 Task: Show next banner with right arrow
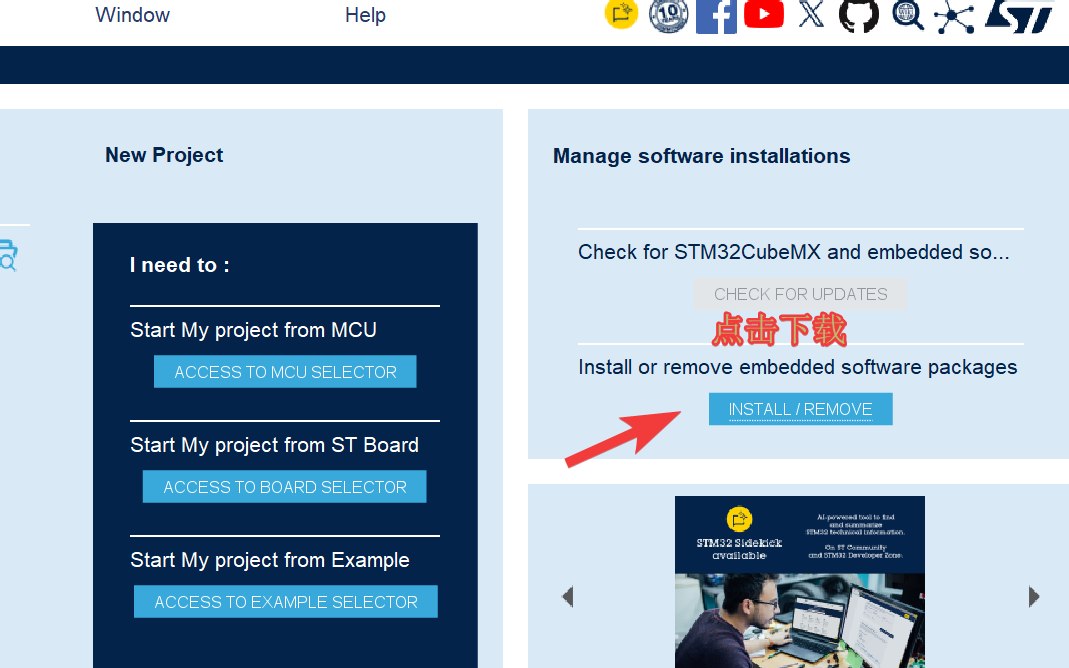pyautogui.click(x=1034, y=596)
